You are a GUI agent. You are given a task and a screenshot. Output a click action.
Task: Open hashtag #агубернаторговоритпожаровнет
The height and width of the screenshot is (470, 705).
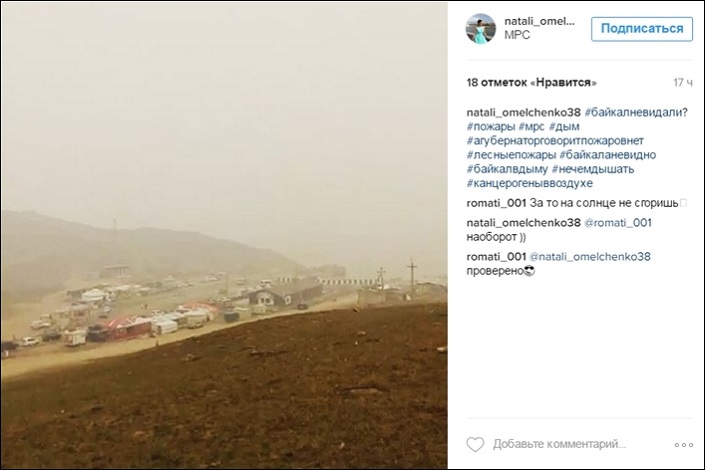point(555,141)
